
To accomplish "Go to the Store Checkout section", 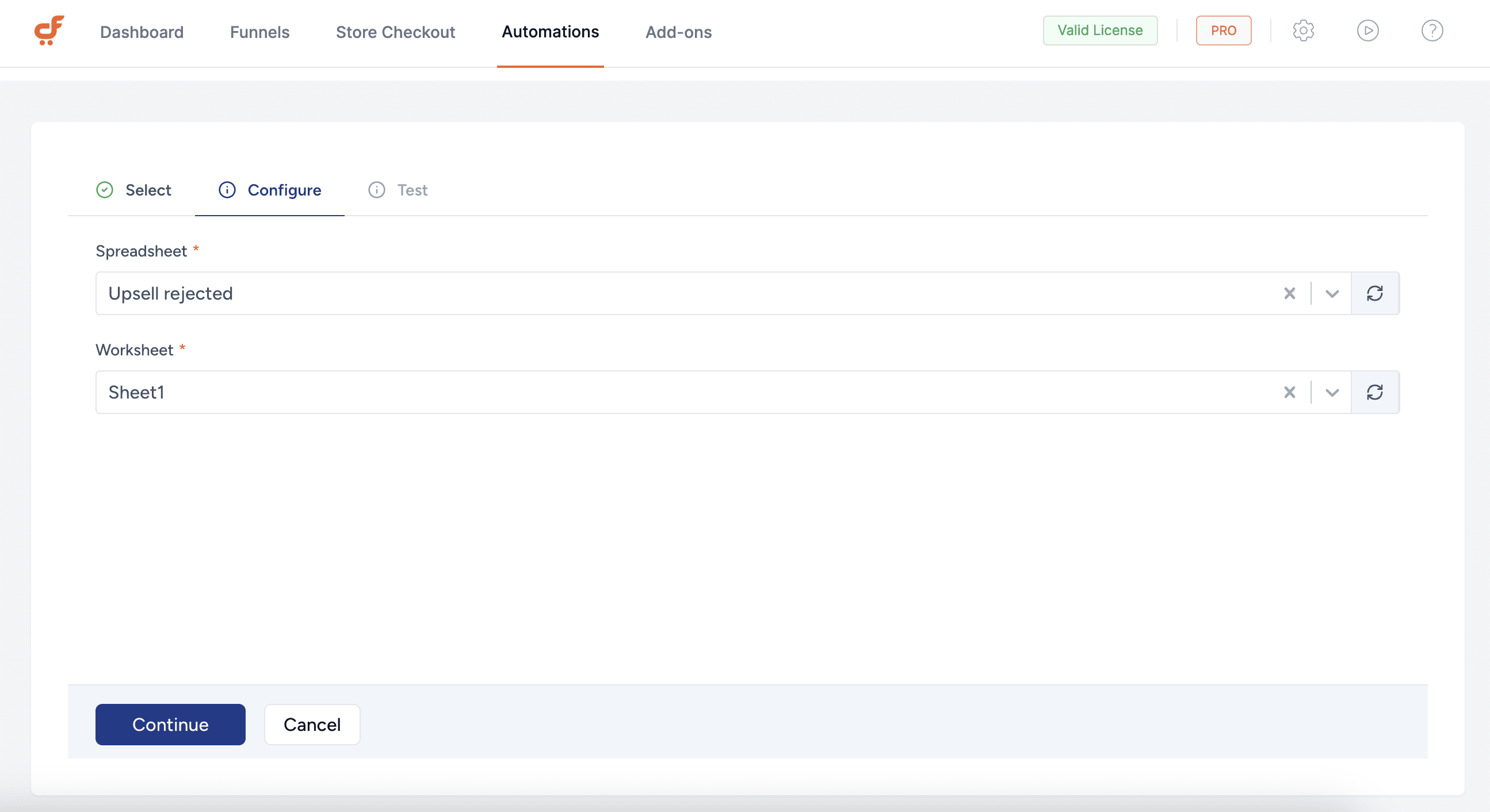I will 395,32.
